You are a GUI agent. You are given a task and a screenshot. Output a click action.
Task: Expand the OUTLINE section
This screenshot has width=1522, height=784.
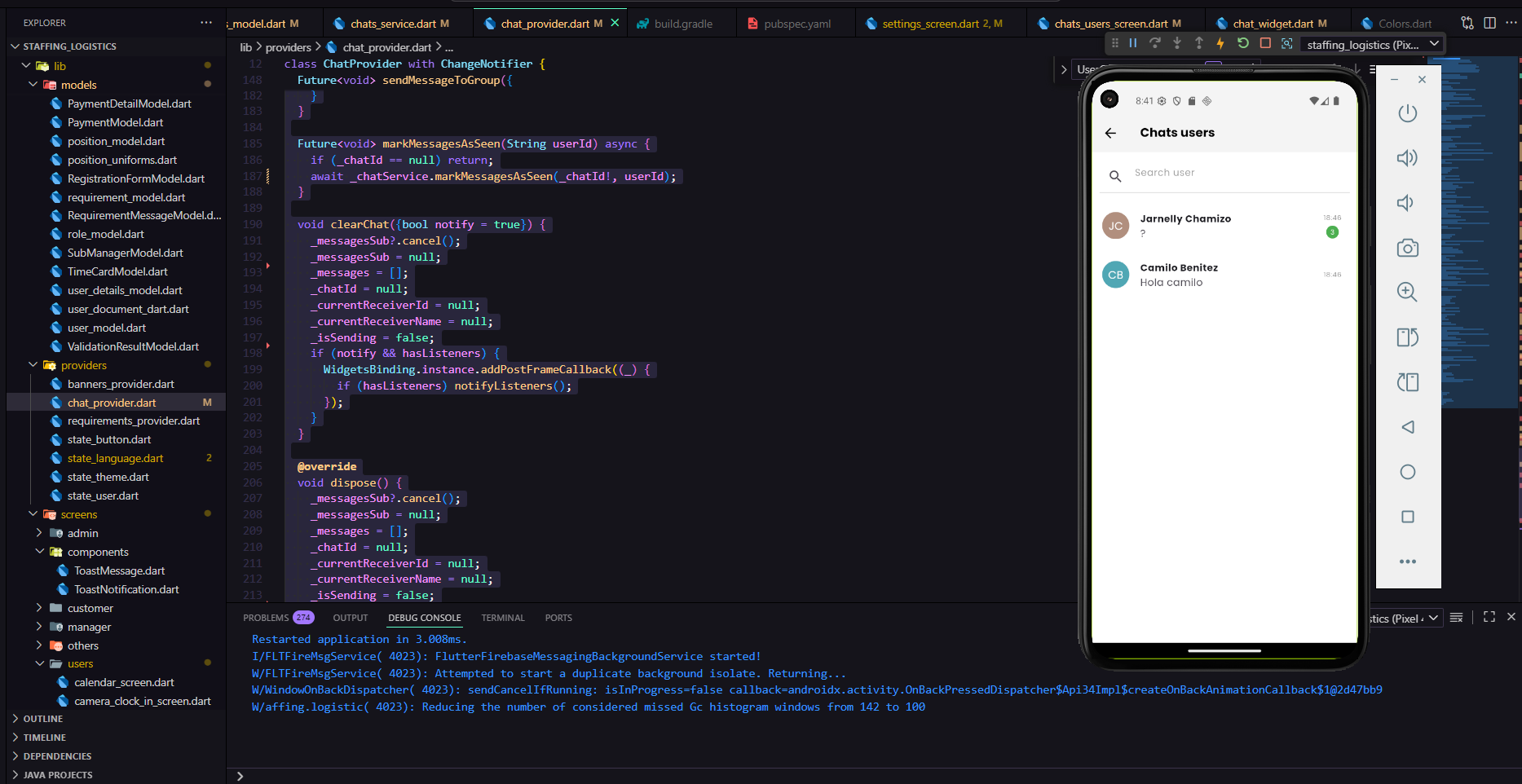pos(43,719)
